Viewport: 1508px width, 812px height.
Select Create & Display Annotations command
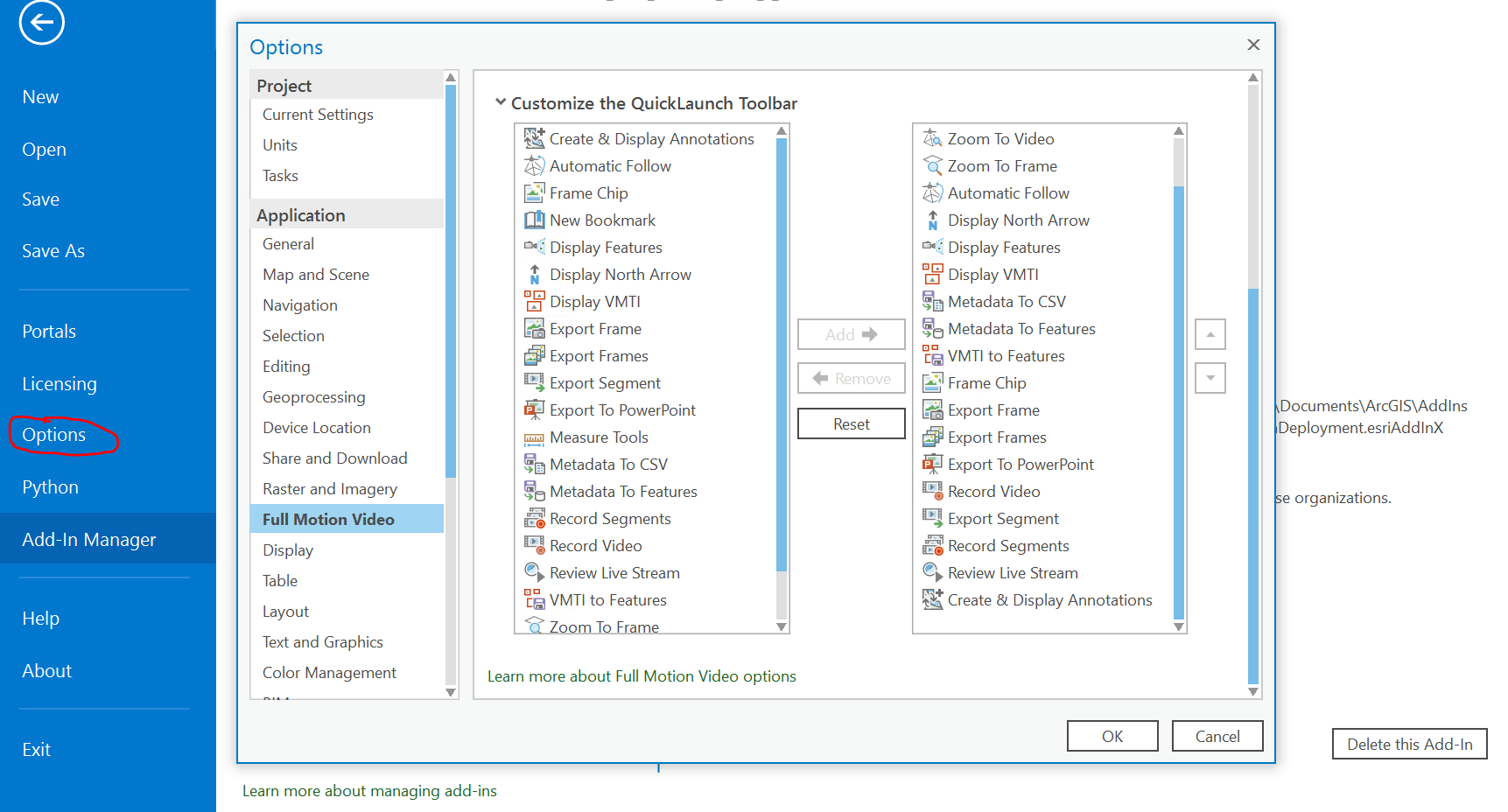coord(651,138)
